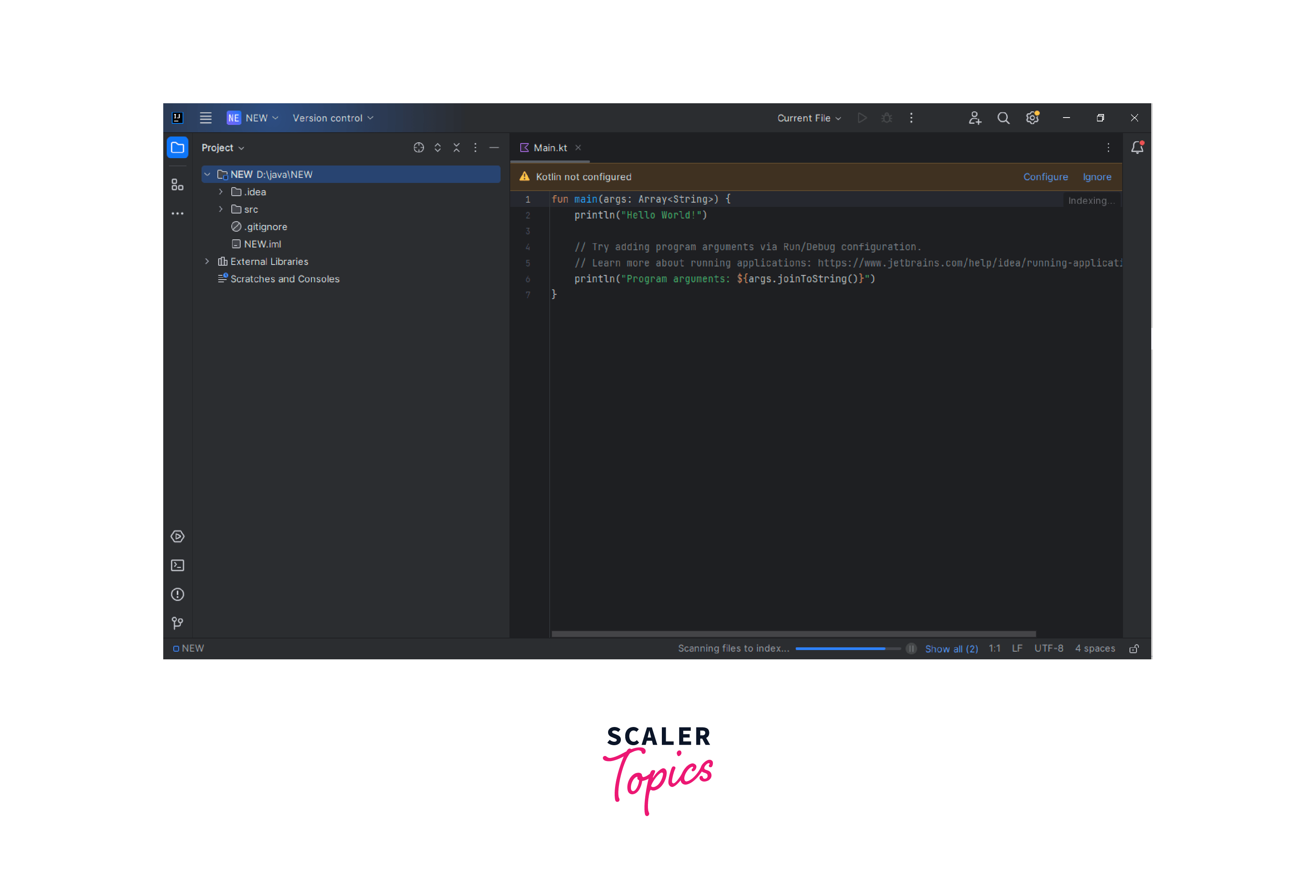Toggle the Project tool window folder icon
The image size is (1316, 896).
pyautogui.click(x=177, y=148)
